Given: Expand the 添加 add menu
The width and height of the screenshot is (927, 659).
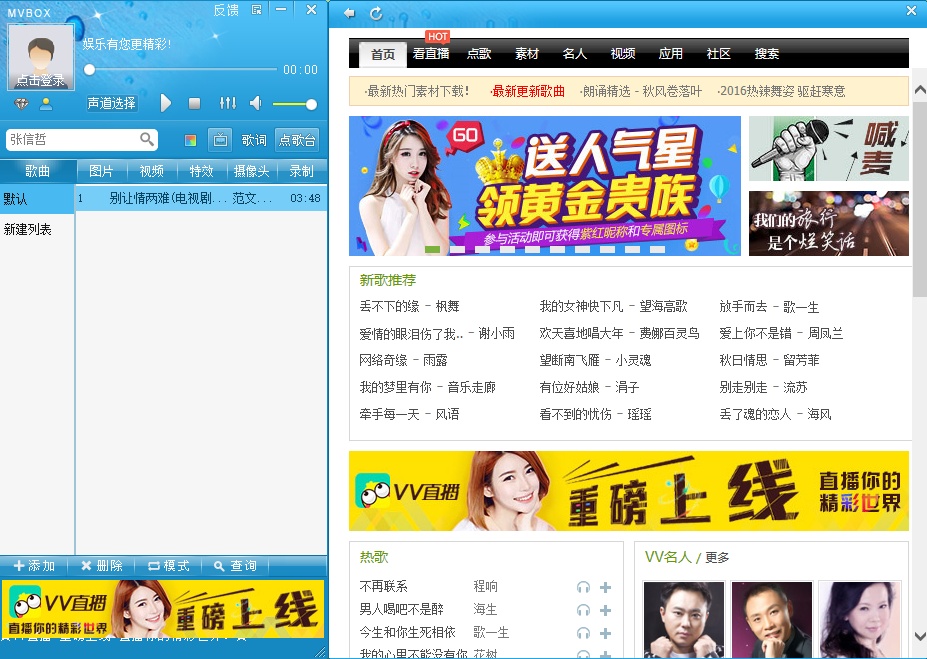Looking at the screenshot, I should 33,566.
